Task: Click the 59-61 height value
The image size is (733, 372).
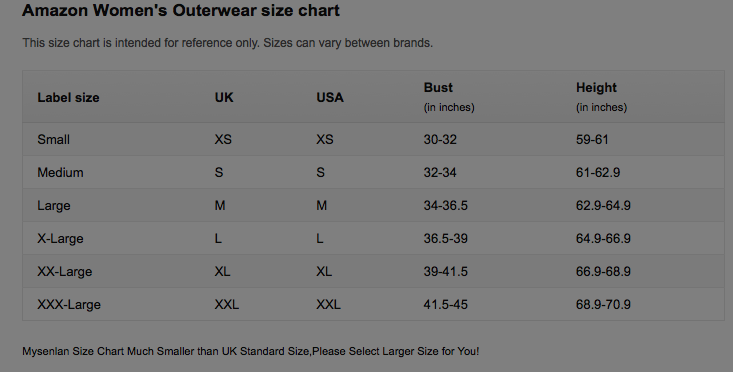Action: tap(592, 140)
